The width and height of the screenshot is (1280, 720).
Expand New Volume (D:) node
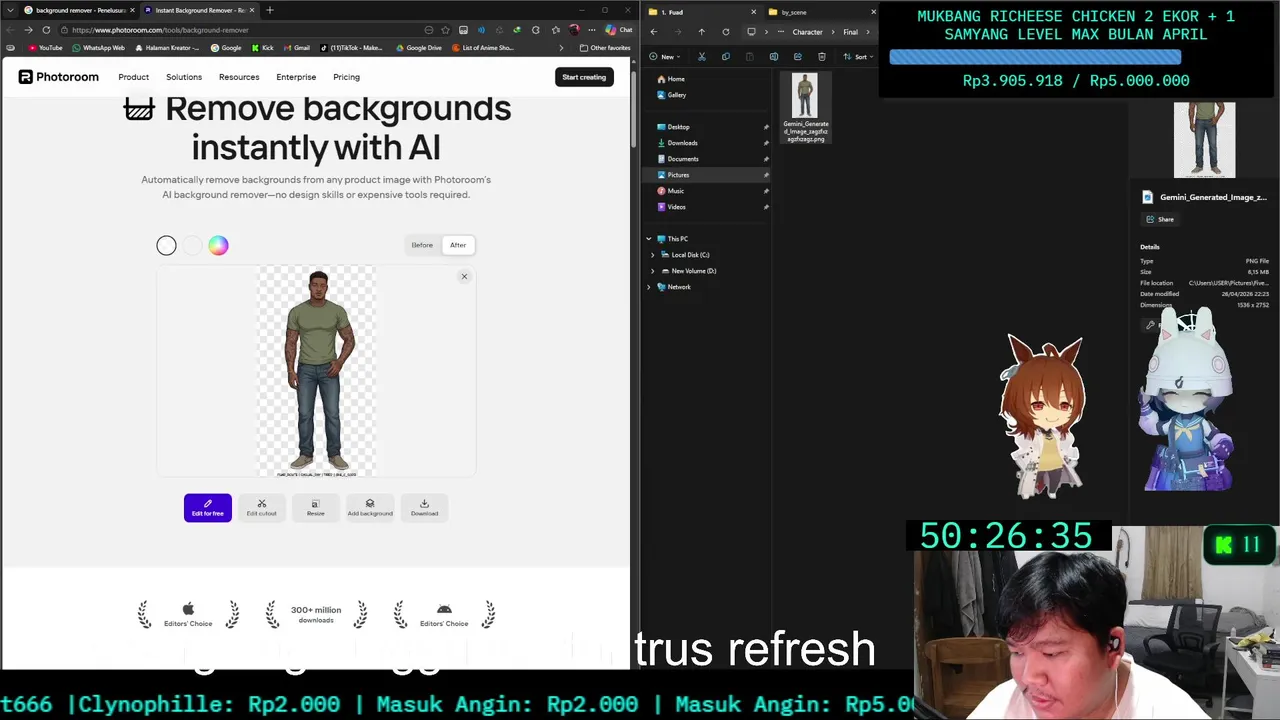653,271
